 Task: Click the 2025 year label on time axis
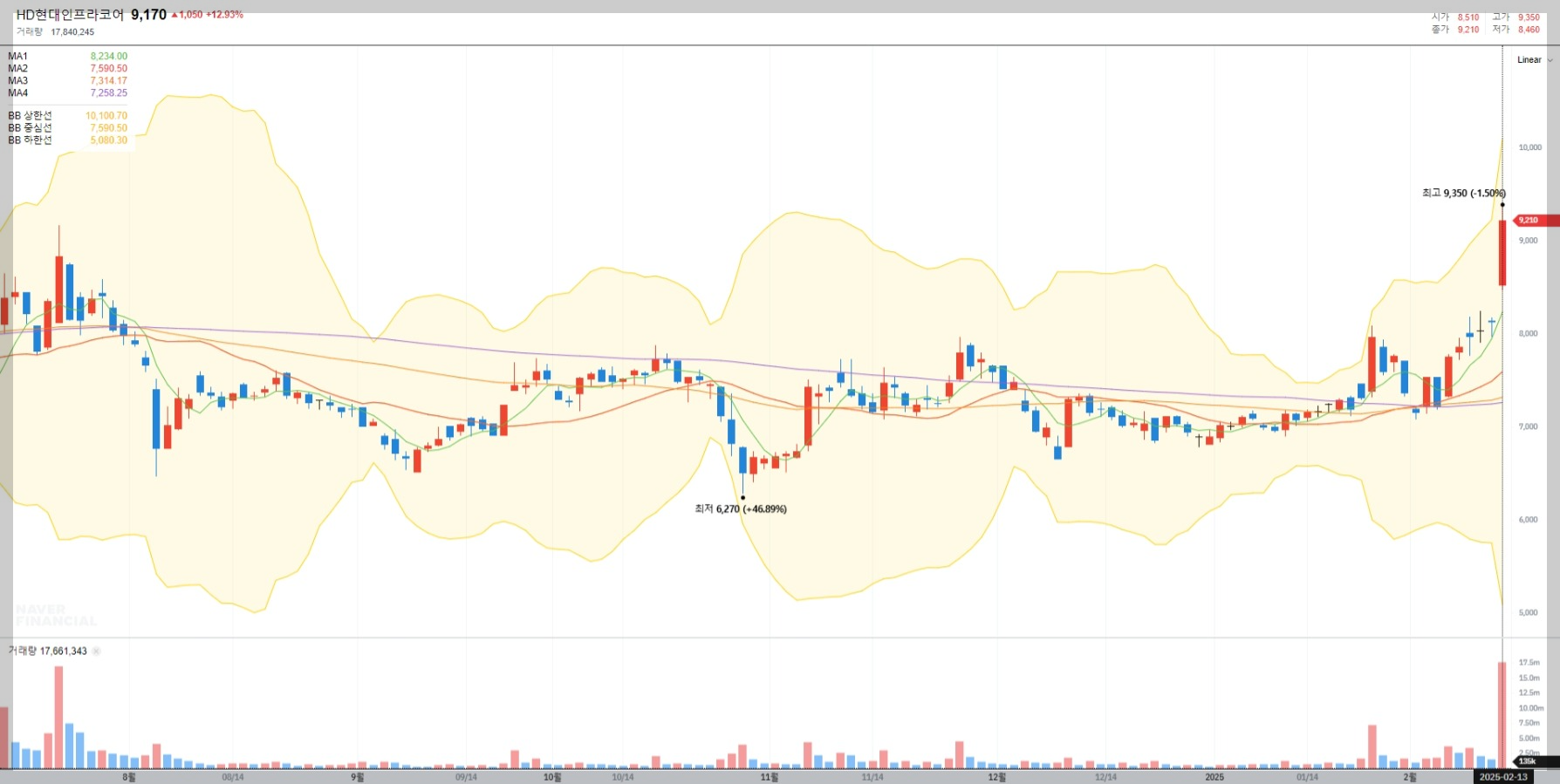click(1214, 777)
